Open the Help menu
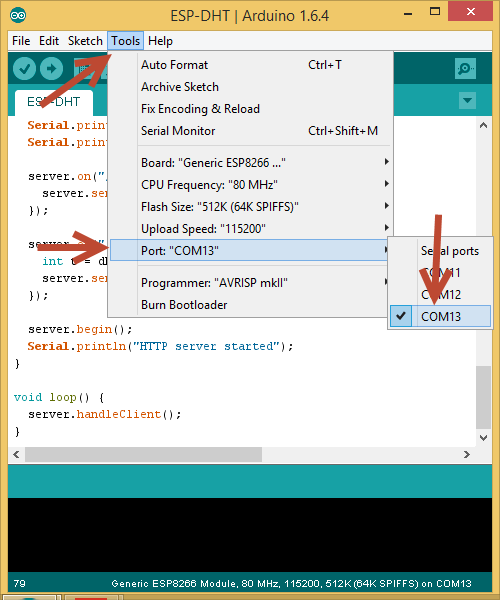Screen dimensions: 500x600 pyautogui.click(x=160, y=41)
